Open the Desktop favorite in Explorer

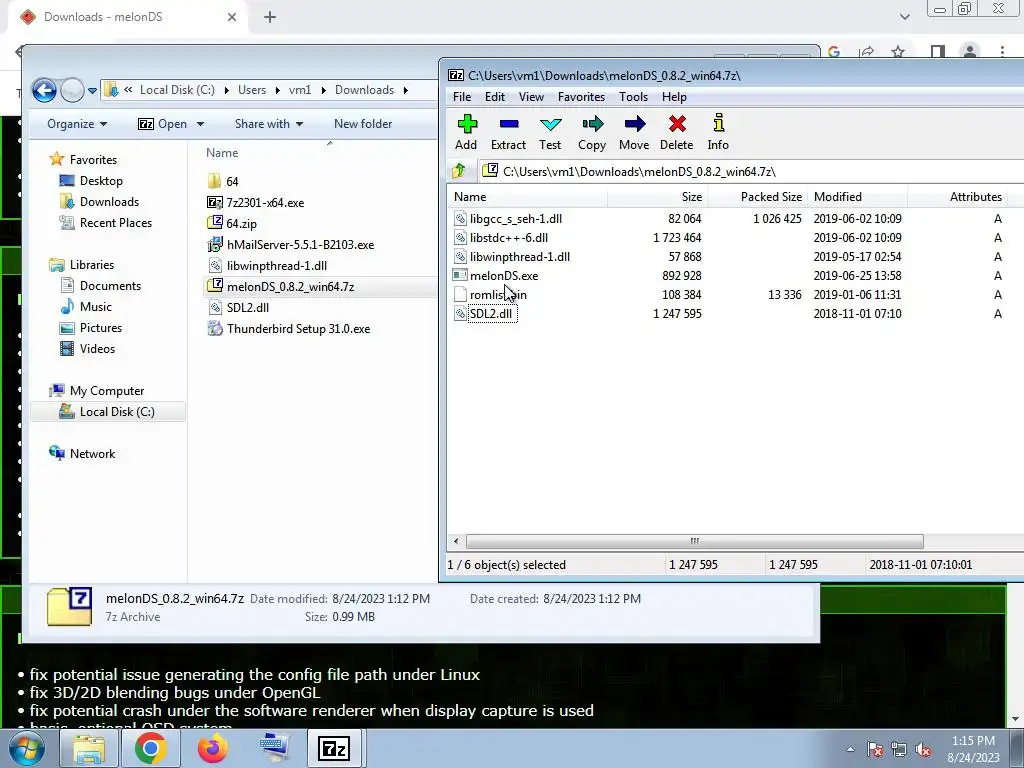(x=91, y=181)
